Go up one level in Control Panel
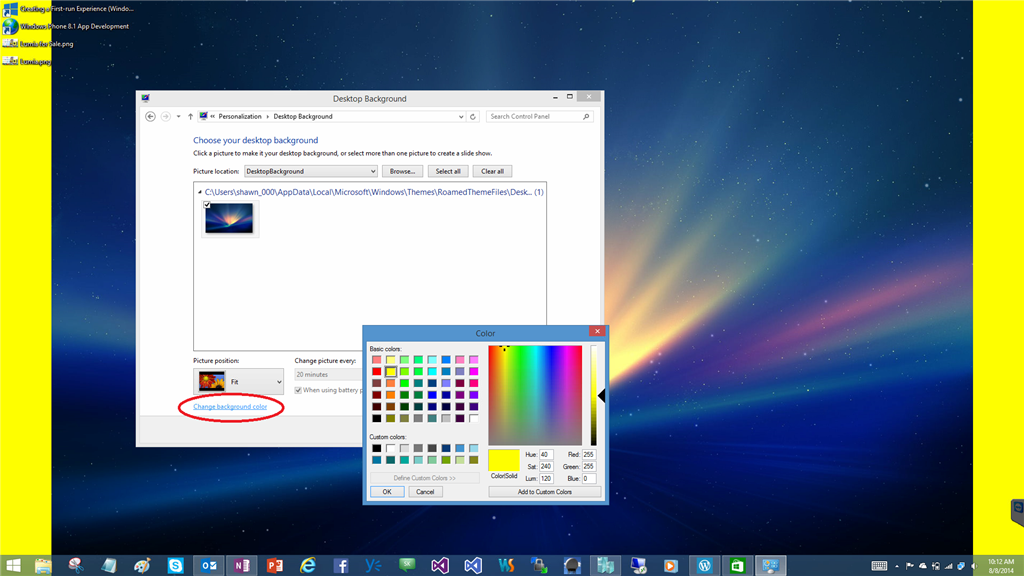The height and width of the screenshot is (576, 1024). click(191, 116)
